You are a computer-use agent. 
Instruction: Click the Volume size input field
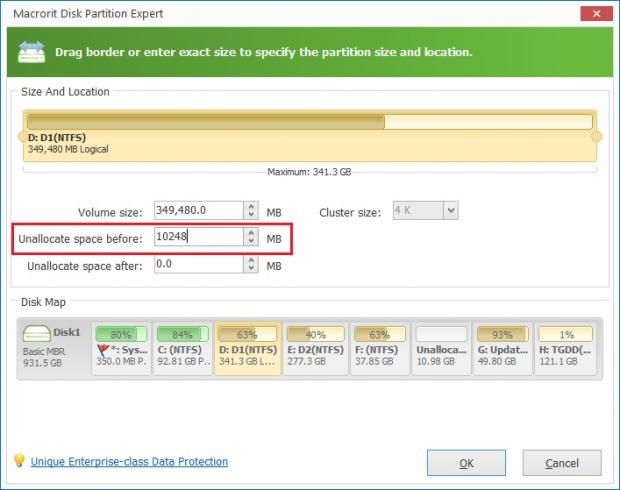(197, 211)
